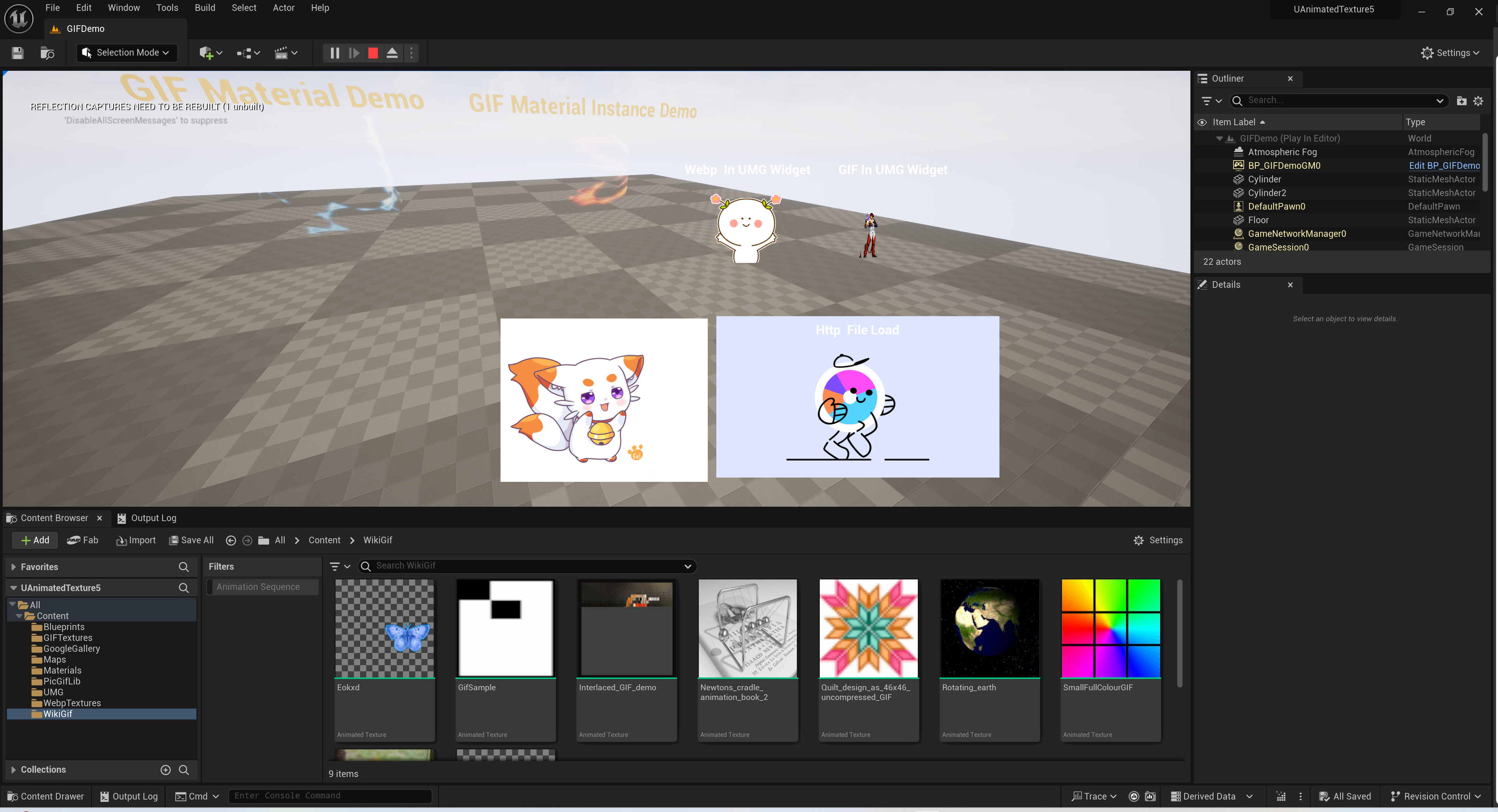Navigate to Content in breadcrumb path
Viewport: 1498px width, 812px height.
pos(324,541)
